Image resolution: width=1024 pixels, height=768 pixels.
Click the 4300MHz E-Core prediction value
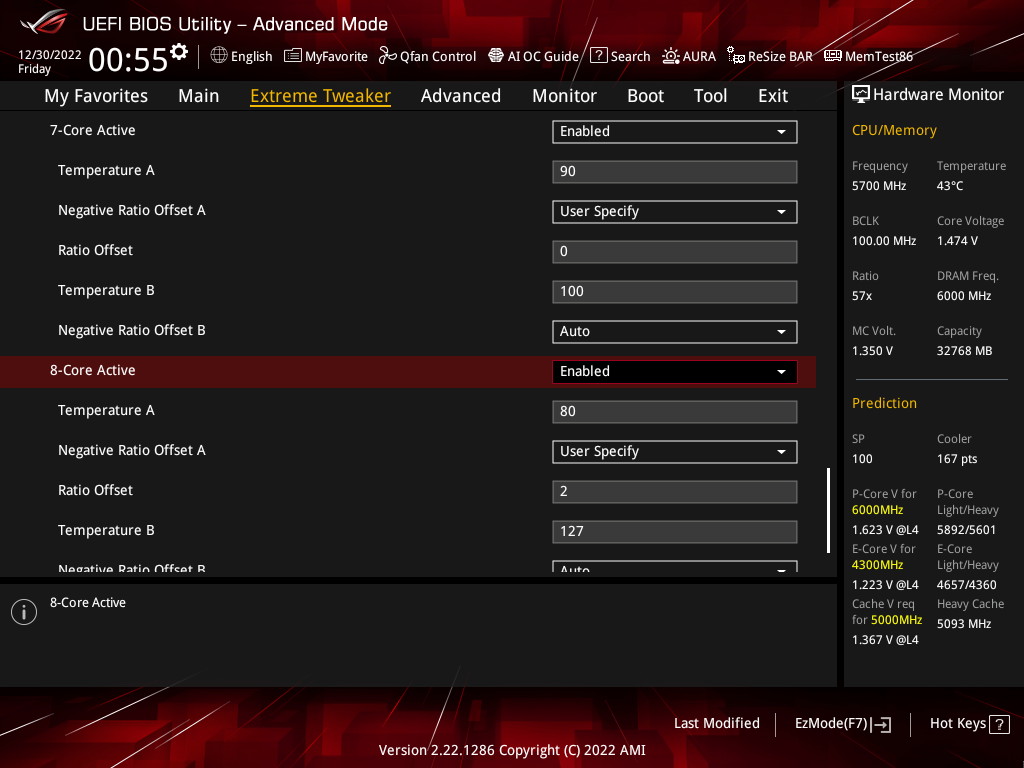(x=878, y=565)
